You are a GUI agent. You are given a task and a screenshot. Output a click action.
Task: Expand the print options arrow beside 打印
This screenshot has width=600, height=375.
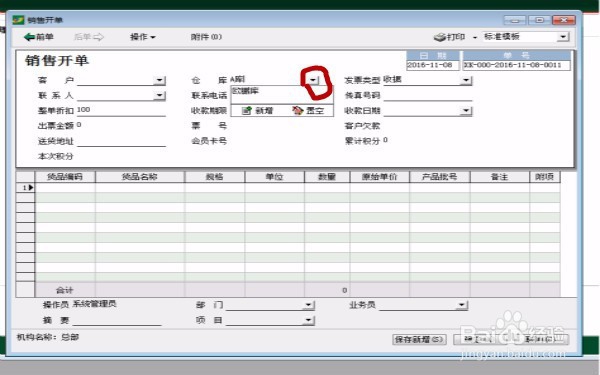tap(475, 38)
